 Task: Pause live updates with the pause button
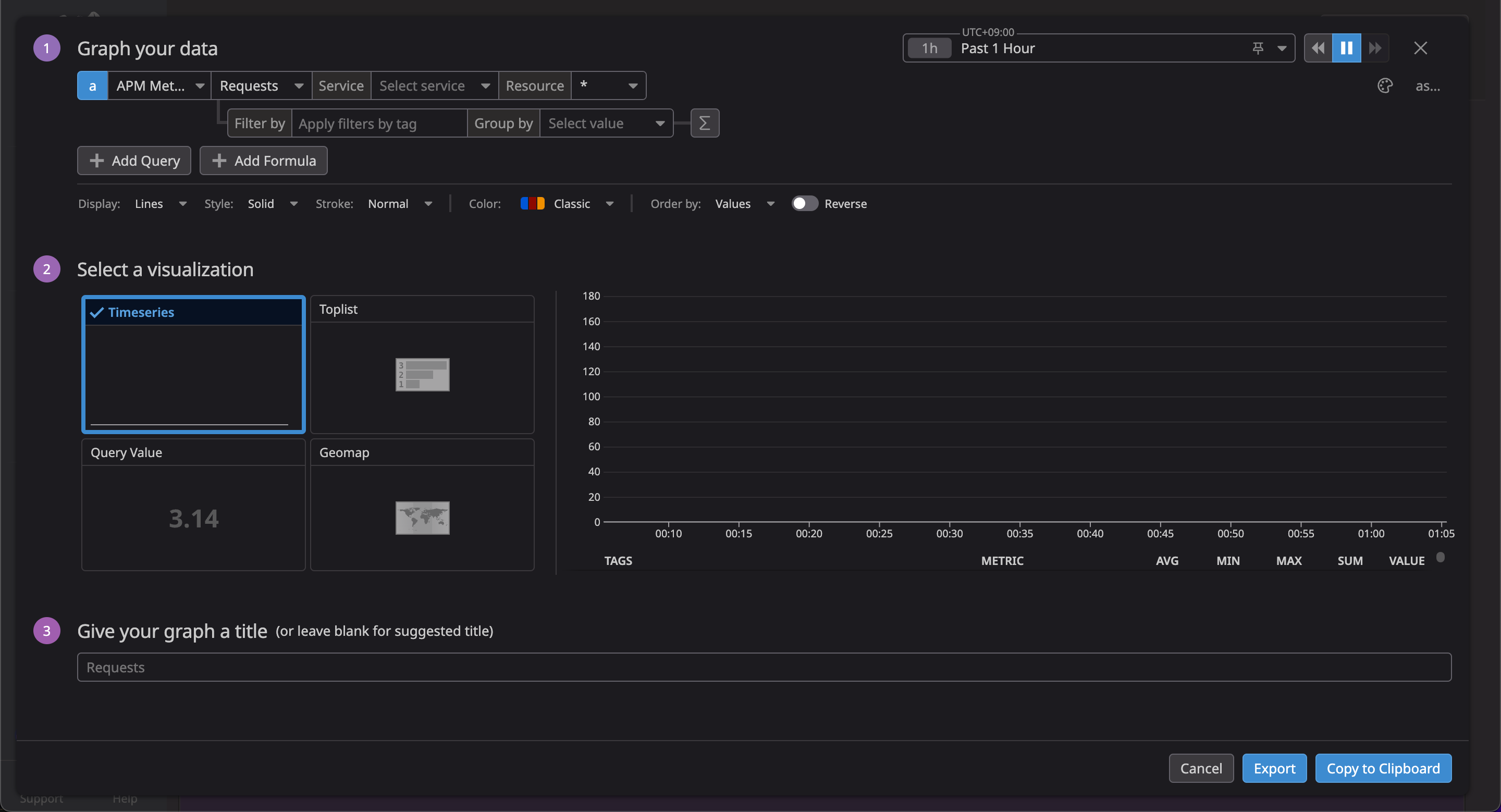point(1346,48)
